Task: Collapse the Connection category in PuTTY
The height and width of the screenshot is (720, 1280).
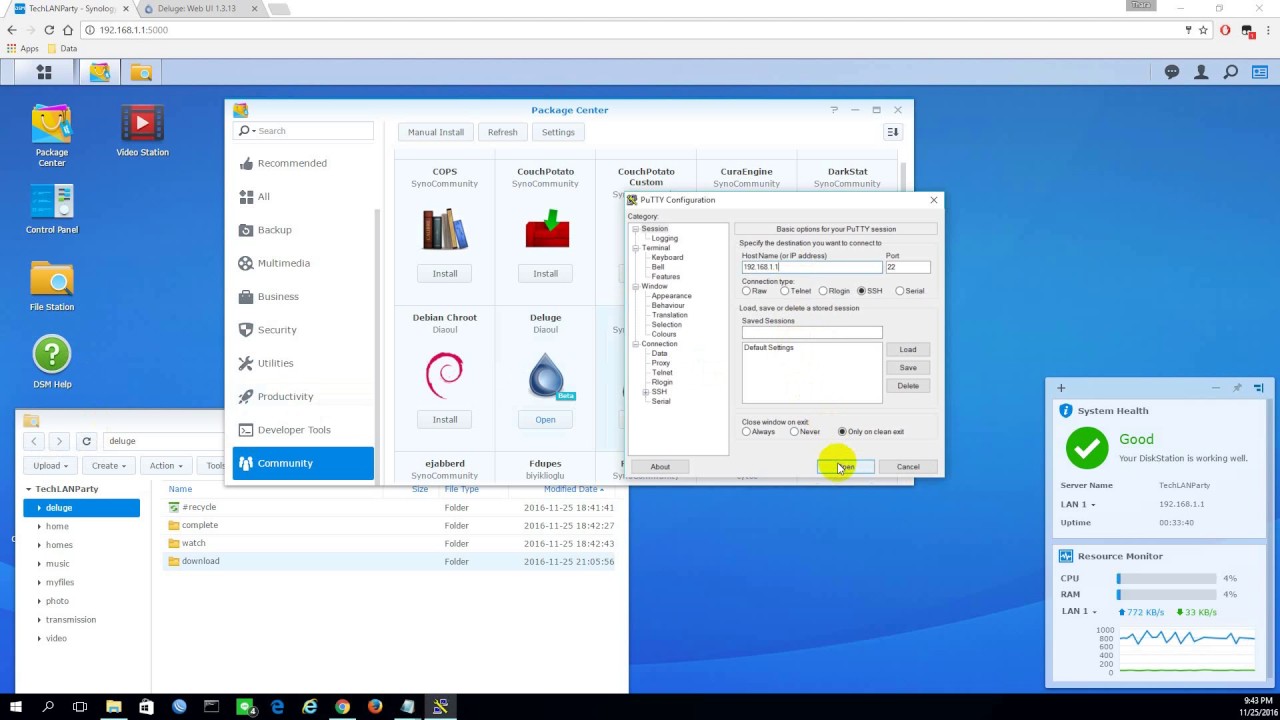Action: tap(635, 344)
